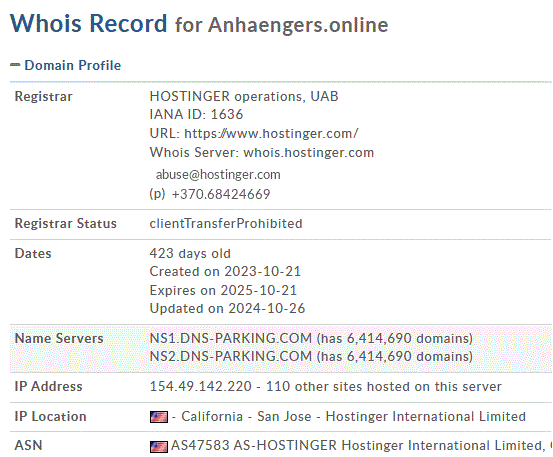
Task: Open 110 other sites hosted link
Action: (x=384, y=386)
